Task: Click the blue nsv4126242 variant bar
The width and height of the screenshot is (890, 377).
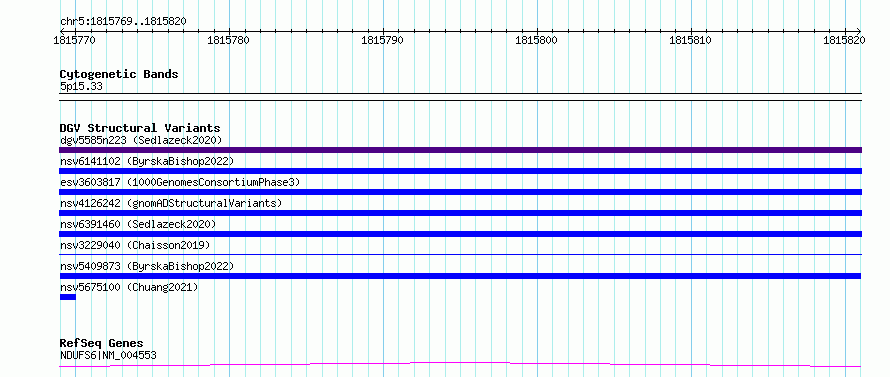Action: tap(460, 213)
